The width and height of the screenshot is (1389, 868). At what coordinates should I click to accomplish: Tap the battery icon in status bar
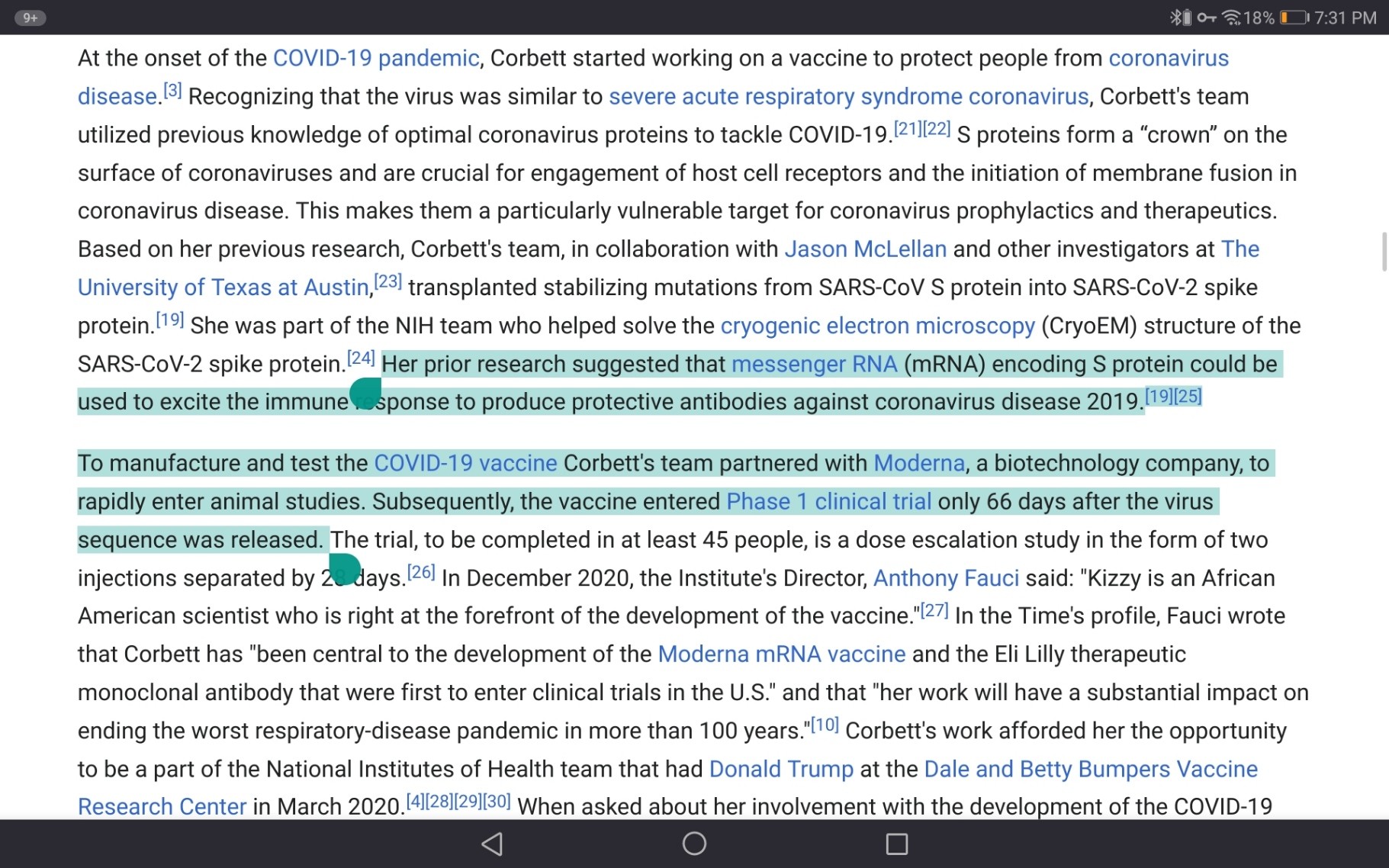pyautogui.click(x=1294, y=18)
